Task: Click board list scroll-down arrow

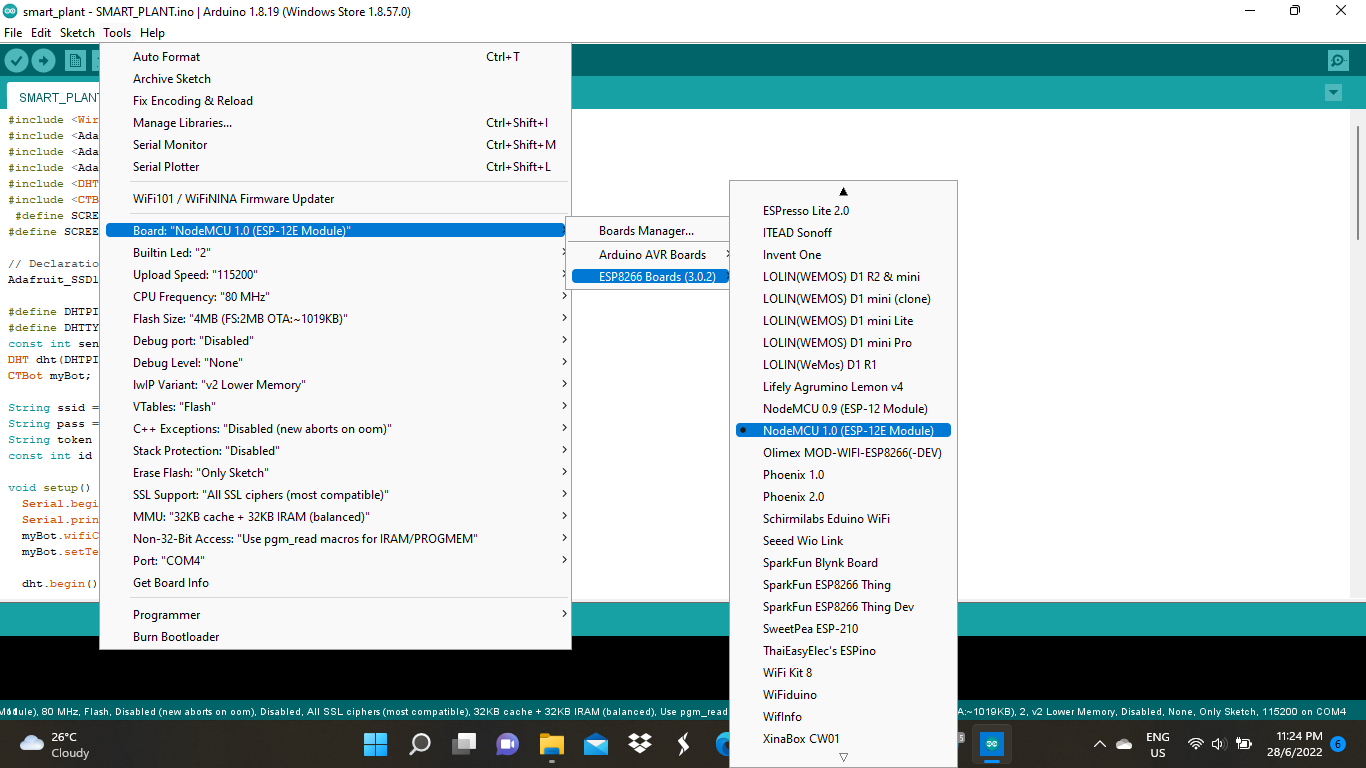Action: pos(843,758)
